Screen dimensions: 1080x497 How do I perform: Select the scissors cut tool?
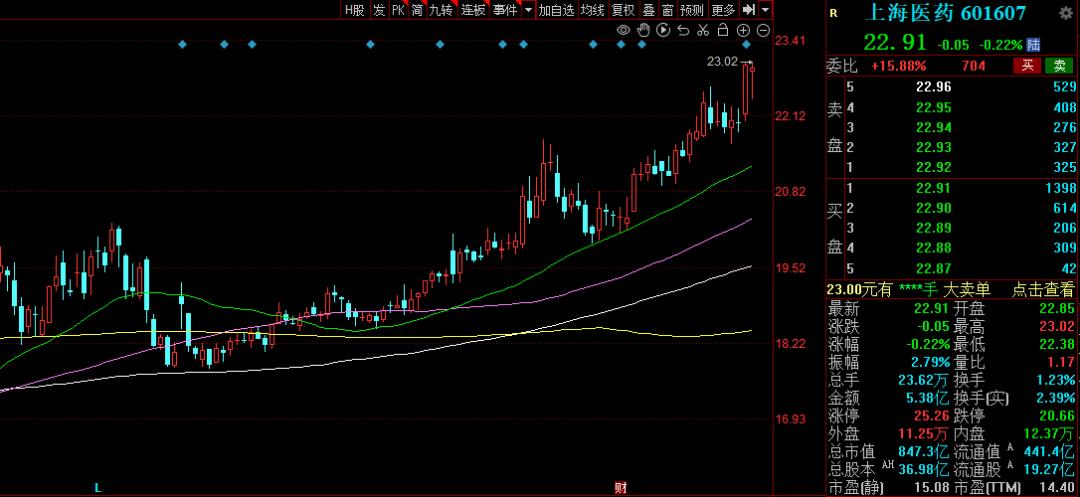pyautogui.click(x=703, y=31)
